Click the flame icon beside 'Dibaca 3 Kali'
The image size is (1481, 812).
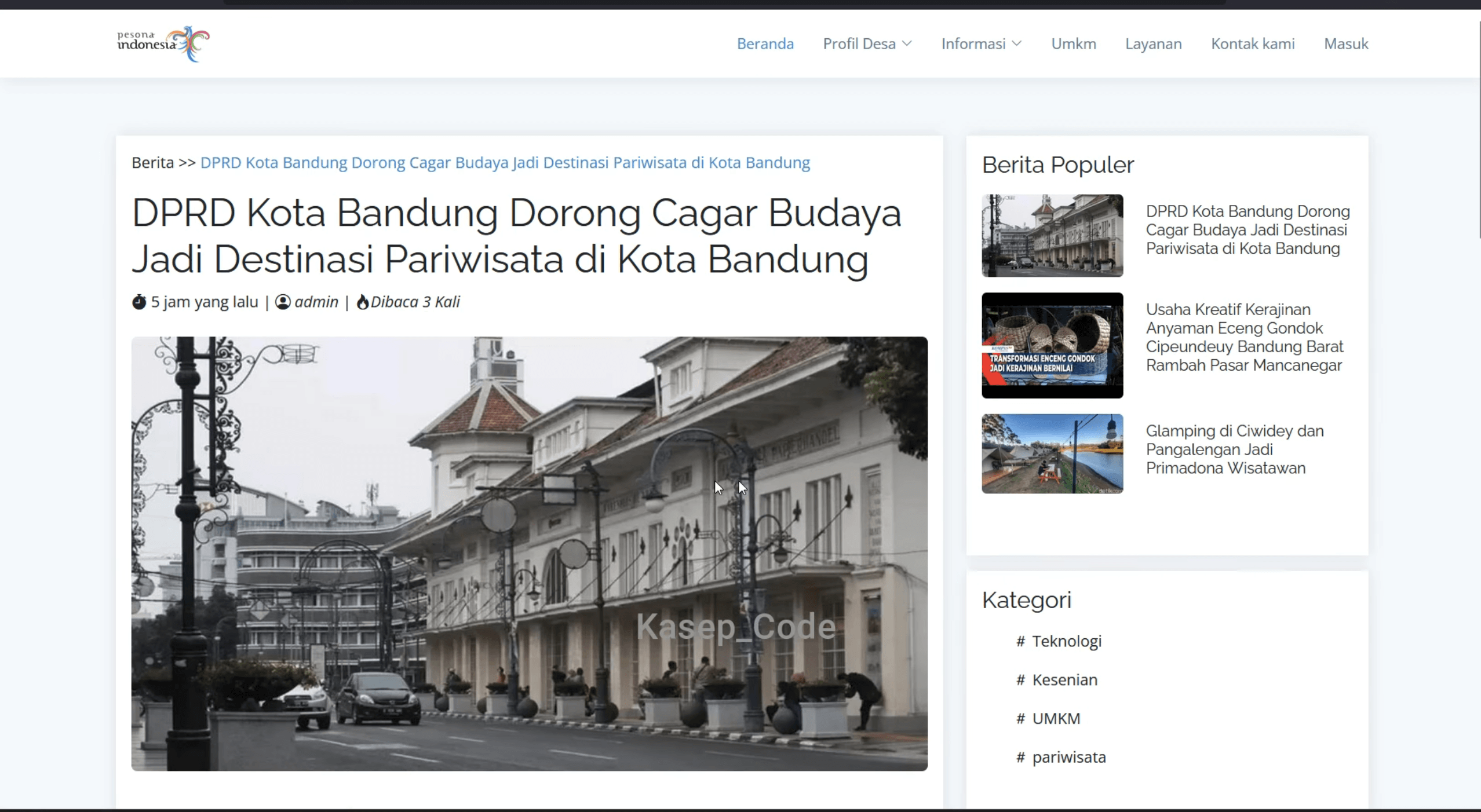click(363, 302)
